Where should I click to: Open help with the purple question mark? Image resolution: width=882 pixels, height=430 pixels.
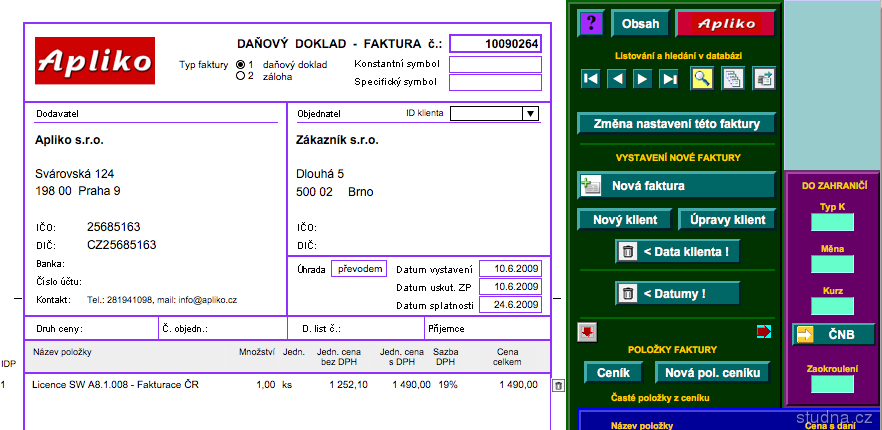click(x=591, y=23)
